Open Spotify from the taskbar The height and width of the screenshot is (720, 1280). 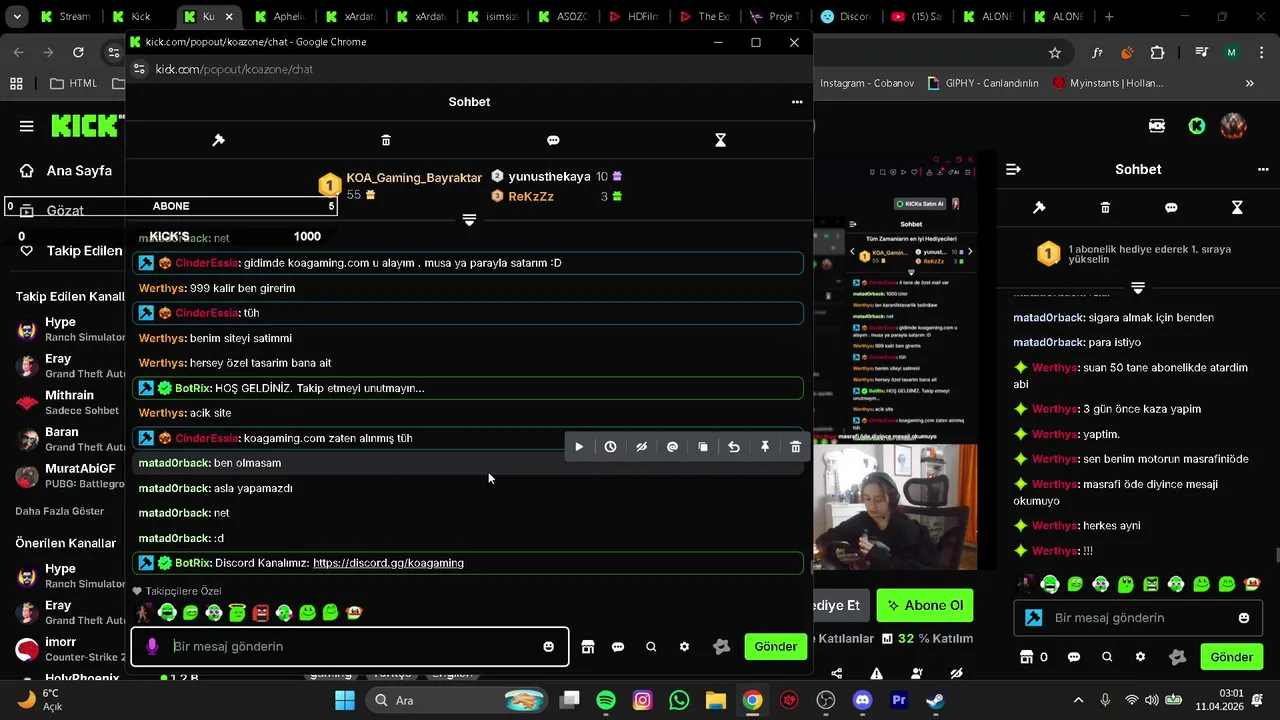[x=606, y=701]
